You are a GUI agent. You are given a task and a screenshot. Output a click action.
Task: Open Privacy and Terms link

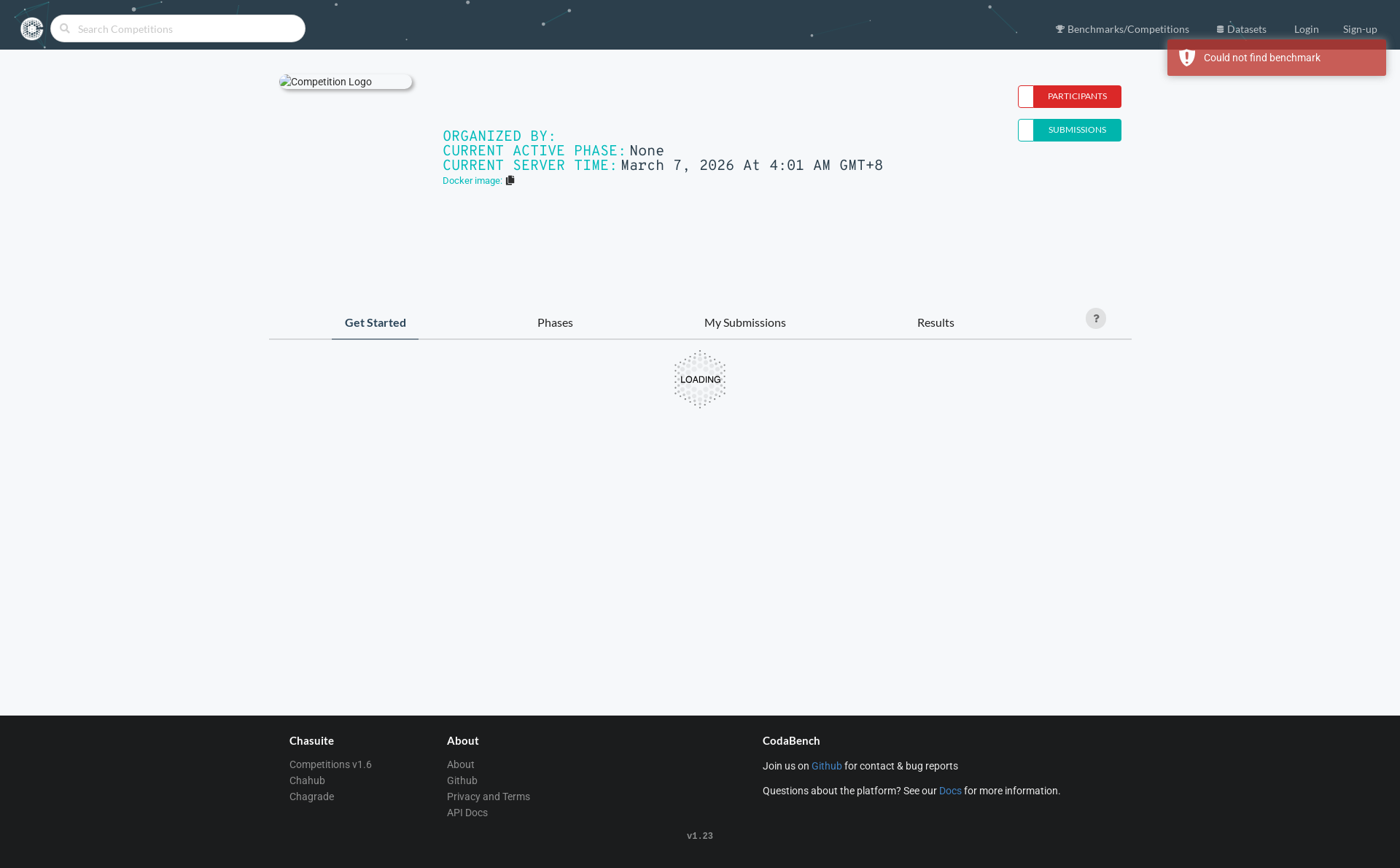click(488, 797)
